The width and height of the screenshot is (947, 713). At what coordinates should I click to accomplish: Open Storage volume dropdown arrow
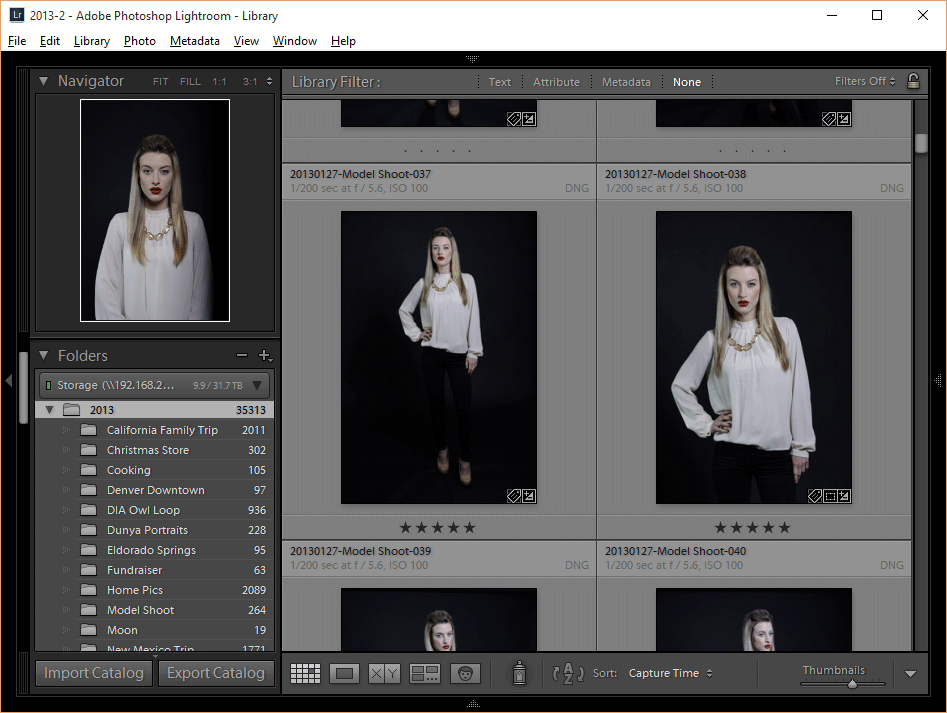coord(257,385)
